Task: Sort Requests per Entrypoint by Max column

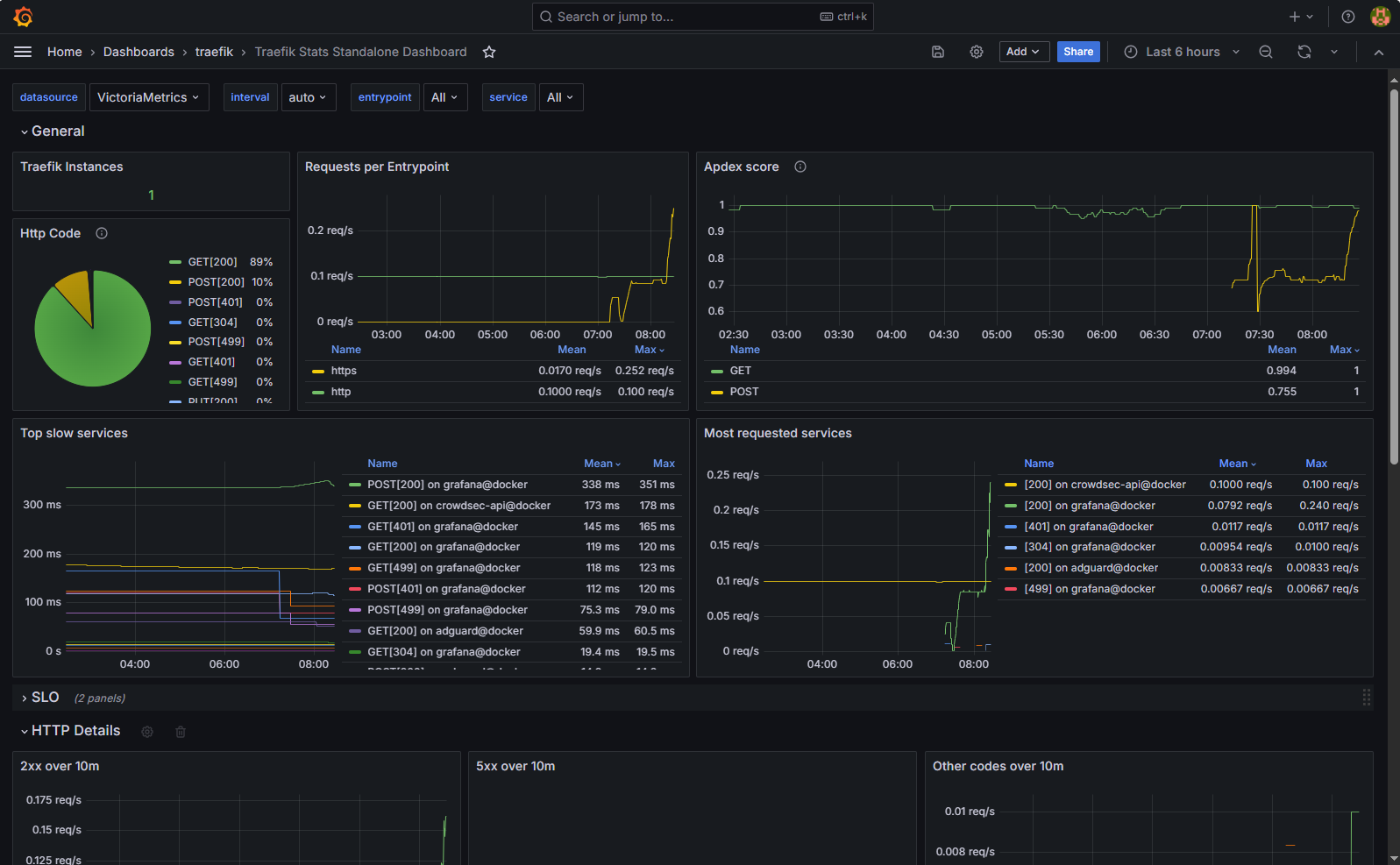Action: point(650,350)
